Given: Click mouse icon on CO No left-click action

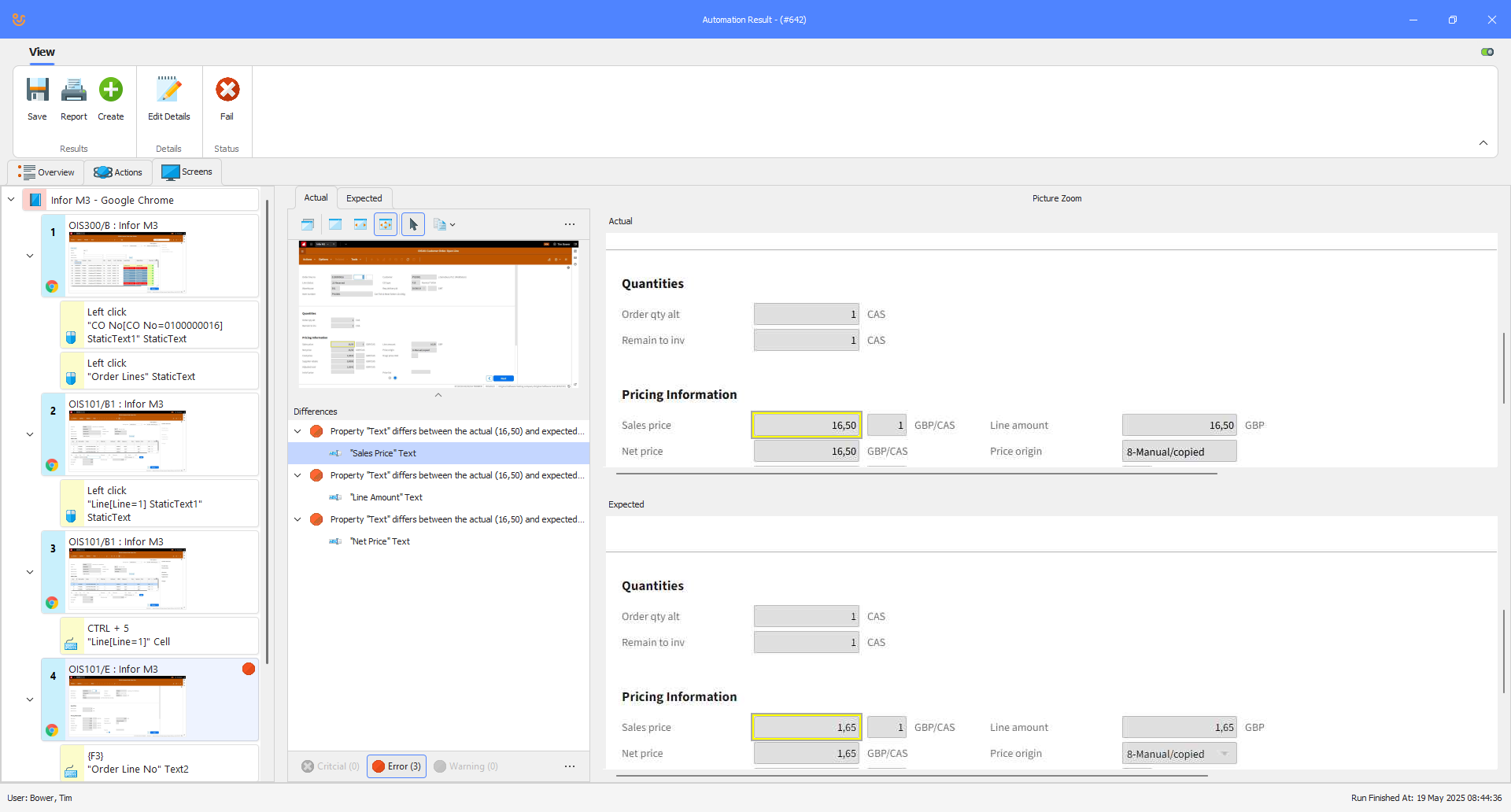Looking at the screenshot, I should coord(71,338).
